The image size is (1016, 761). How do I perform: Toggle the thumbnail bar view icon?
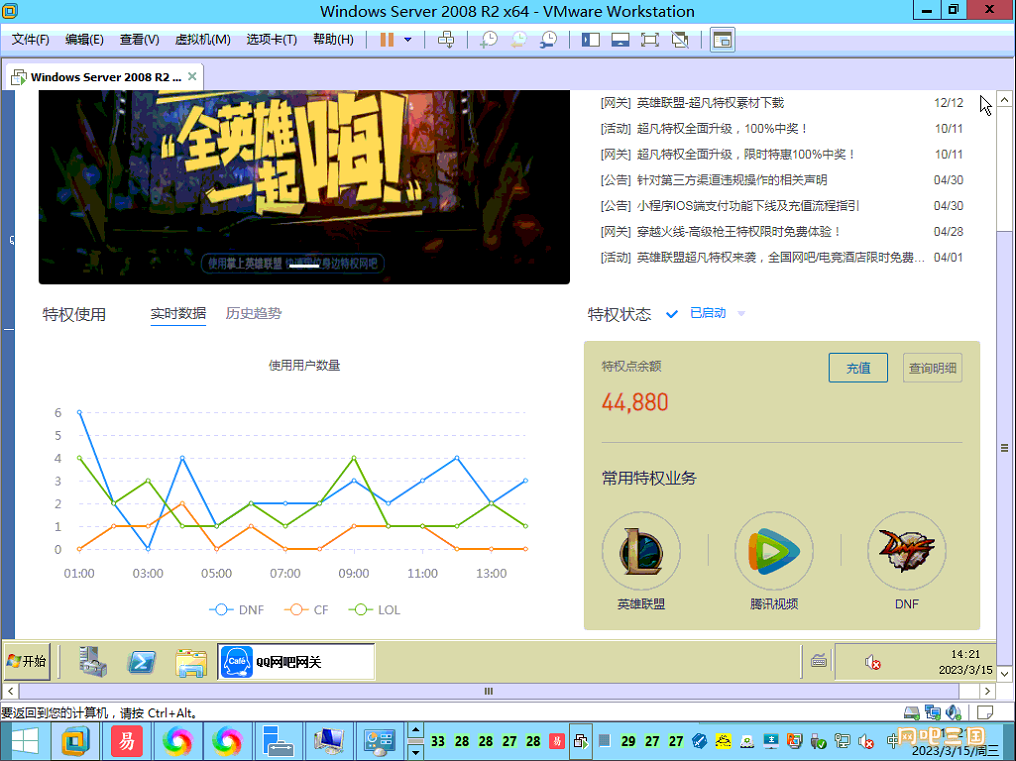point(620,40)
